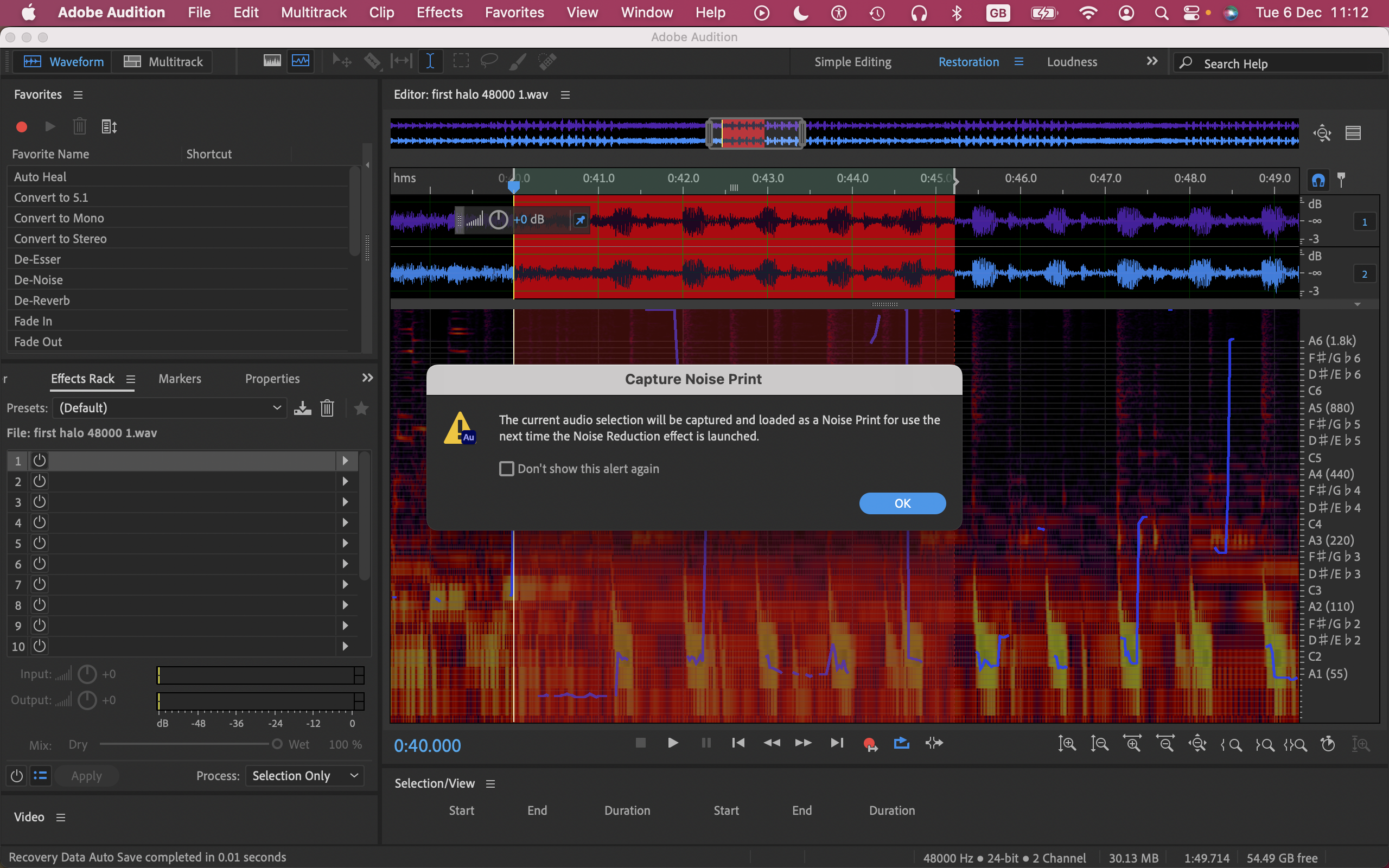
Task: Show hidden panel tabs chevron
Action: [x=367, y=378]
